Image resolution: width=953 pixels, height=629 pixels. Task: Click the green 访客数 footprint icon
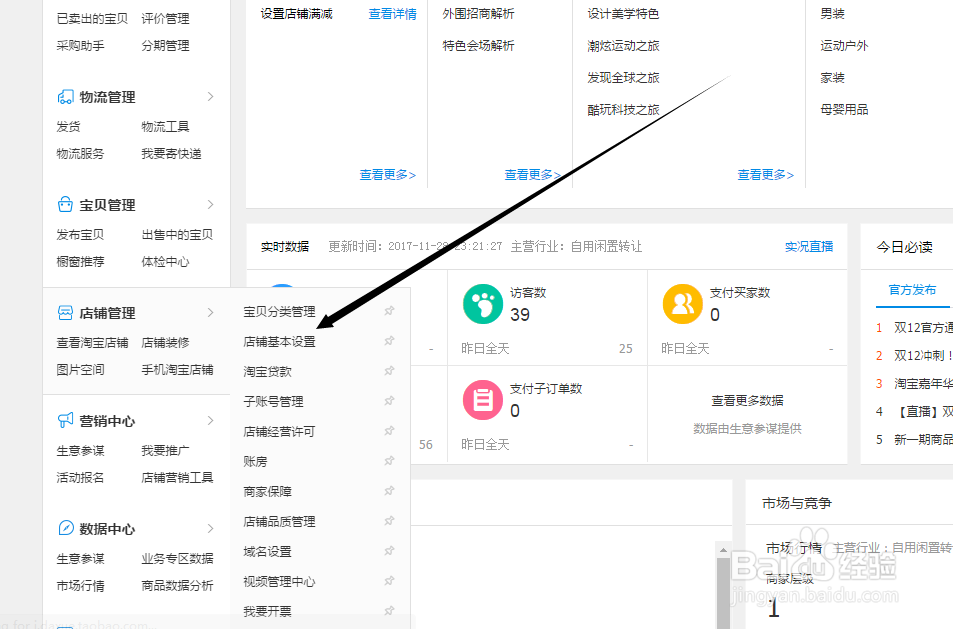tap(483, 304)
